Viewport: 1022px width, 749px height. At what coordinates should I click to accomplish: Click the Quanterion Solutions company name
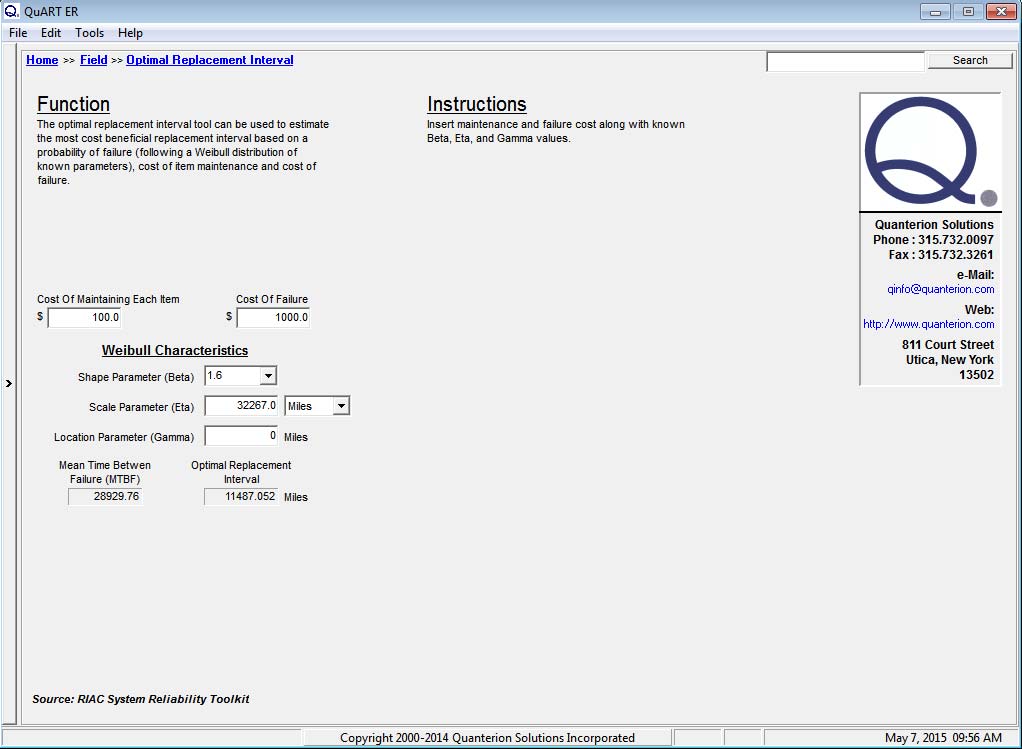point(934,225)
